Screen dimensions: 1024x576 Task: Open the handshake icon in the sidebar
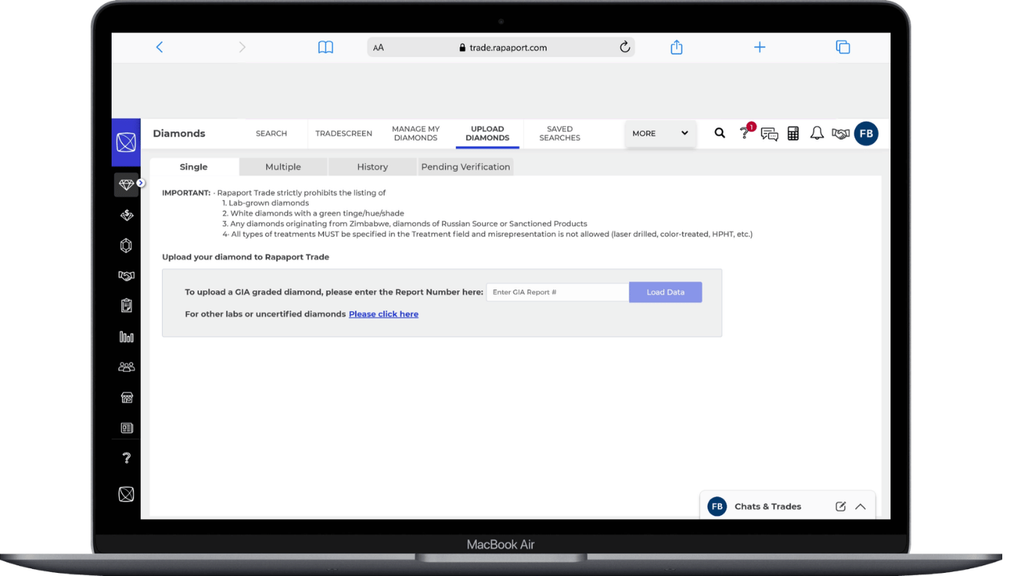(x=126, y=276)
